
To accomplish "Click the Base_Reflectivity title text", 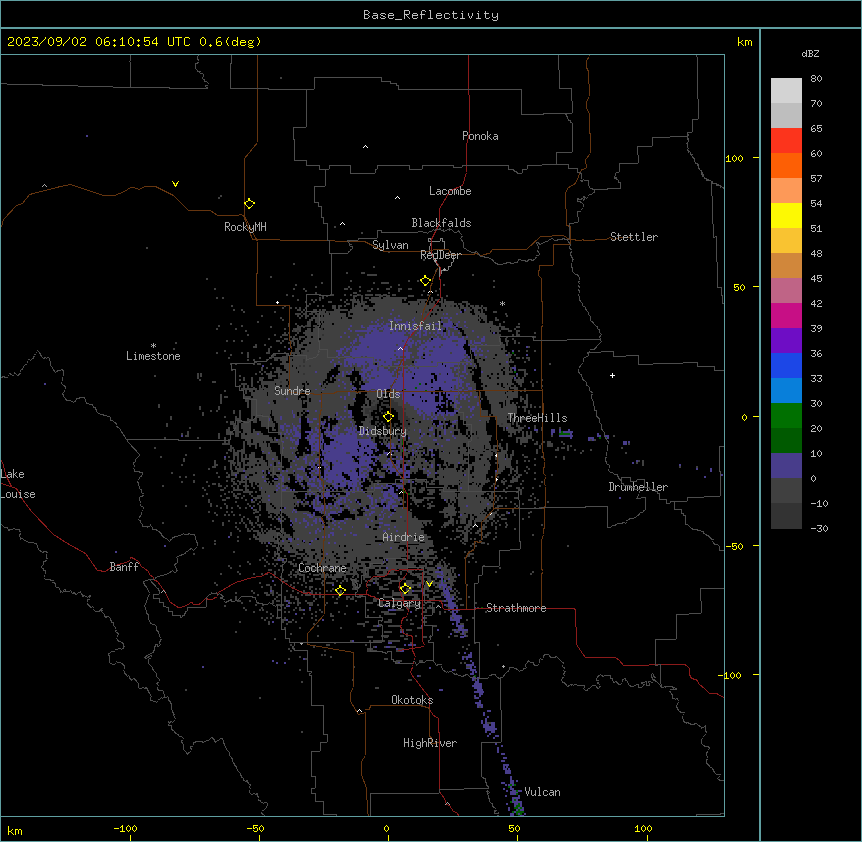I will point(431,15).
